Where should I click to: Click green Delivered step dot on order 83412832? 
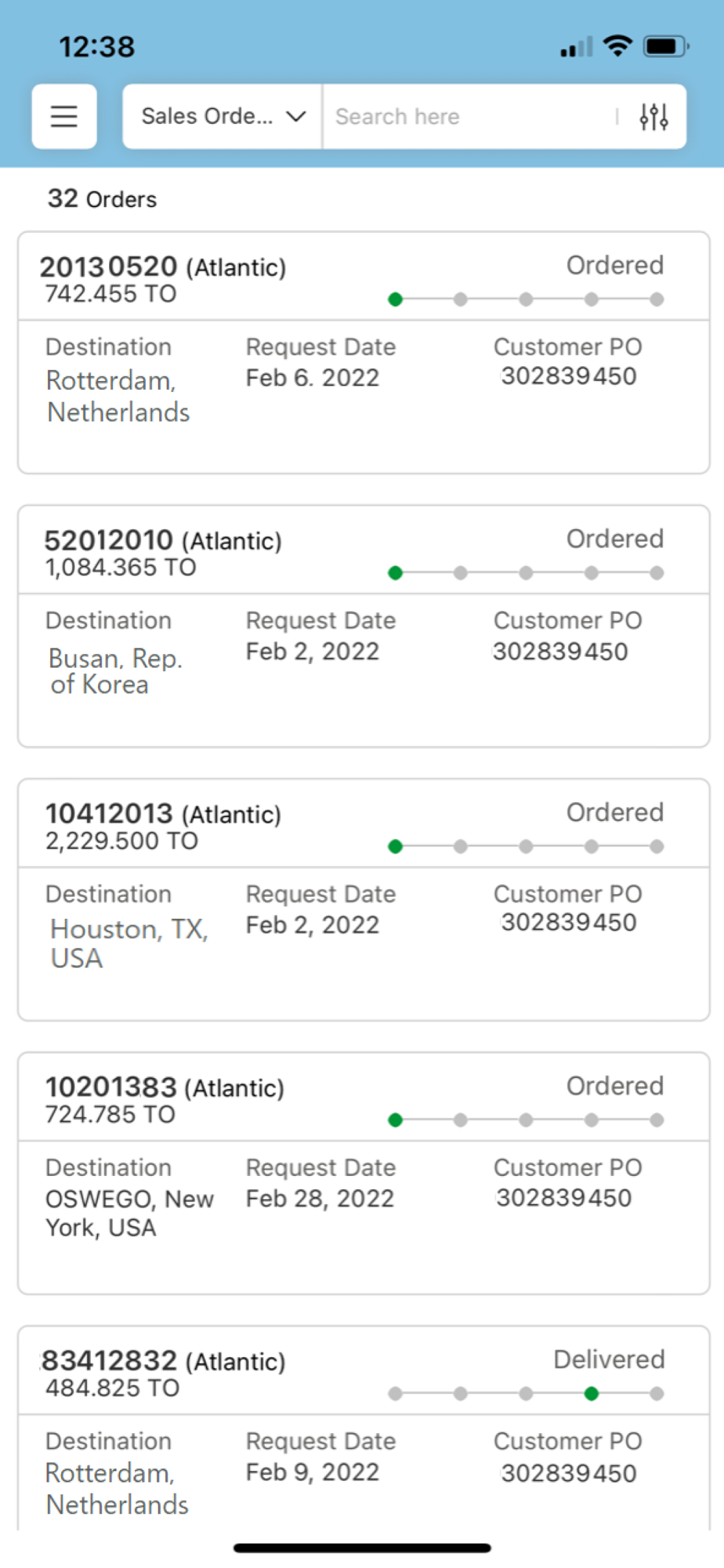[x=592, y=1393]
